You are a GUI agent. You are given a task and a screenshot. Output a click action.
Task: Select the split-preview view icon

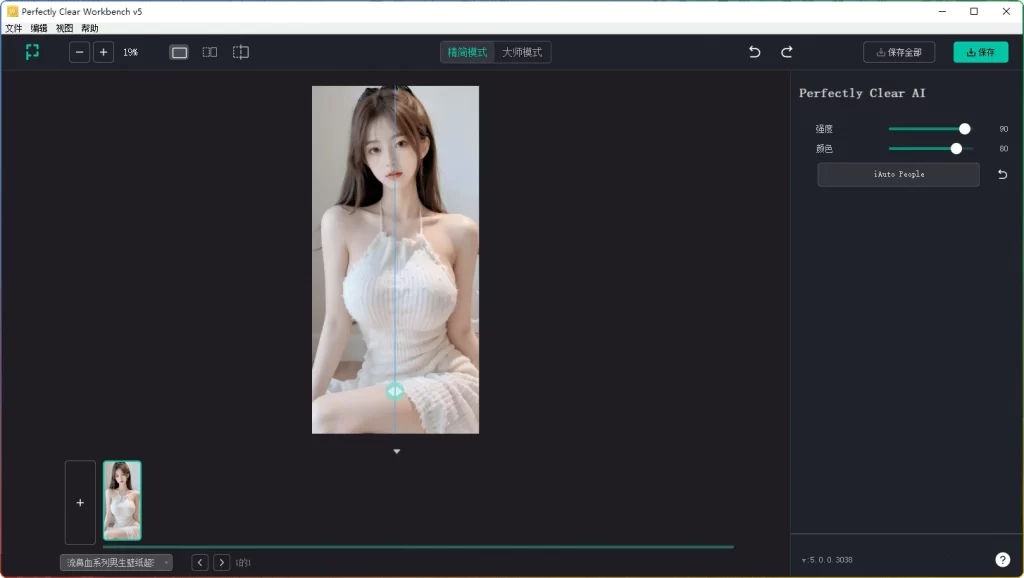pos(240,51)
